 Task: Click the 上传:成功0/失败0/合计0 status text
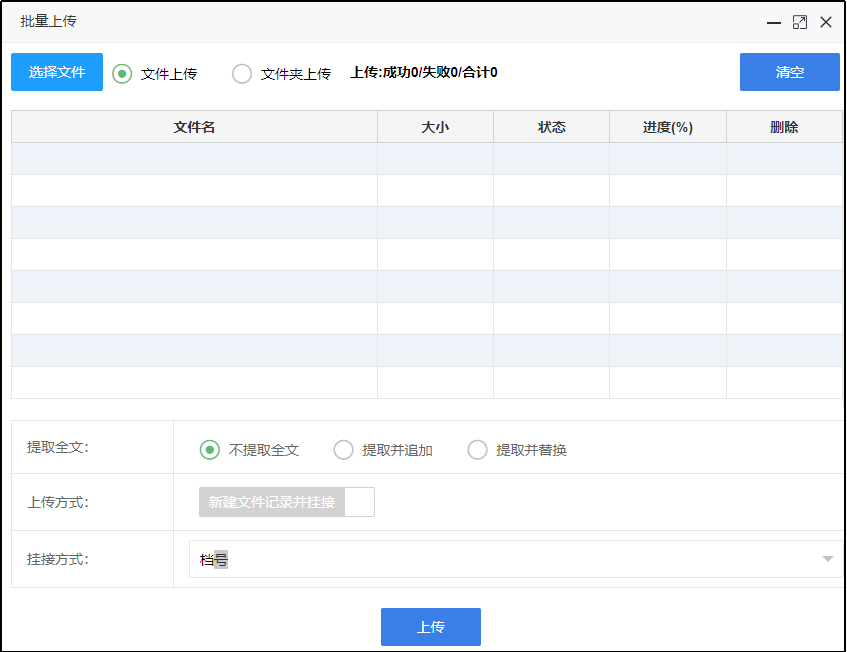coord(424,72)
